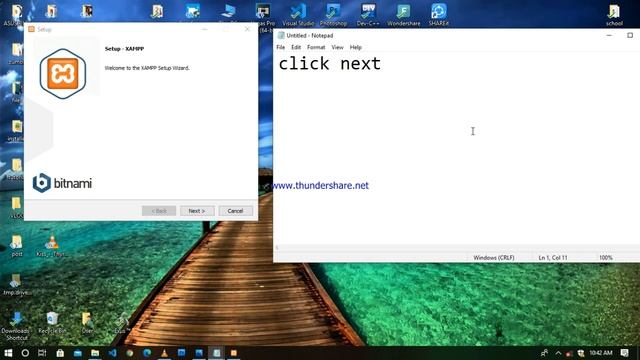
Task: Click the Windows Security shield tray icon
Action: 580,353
